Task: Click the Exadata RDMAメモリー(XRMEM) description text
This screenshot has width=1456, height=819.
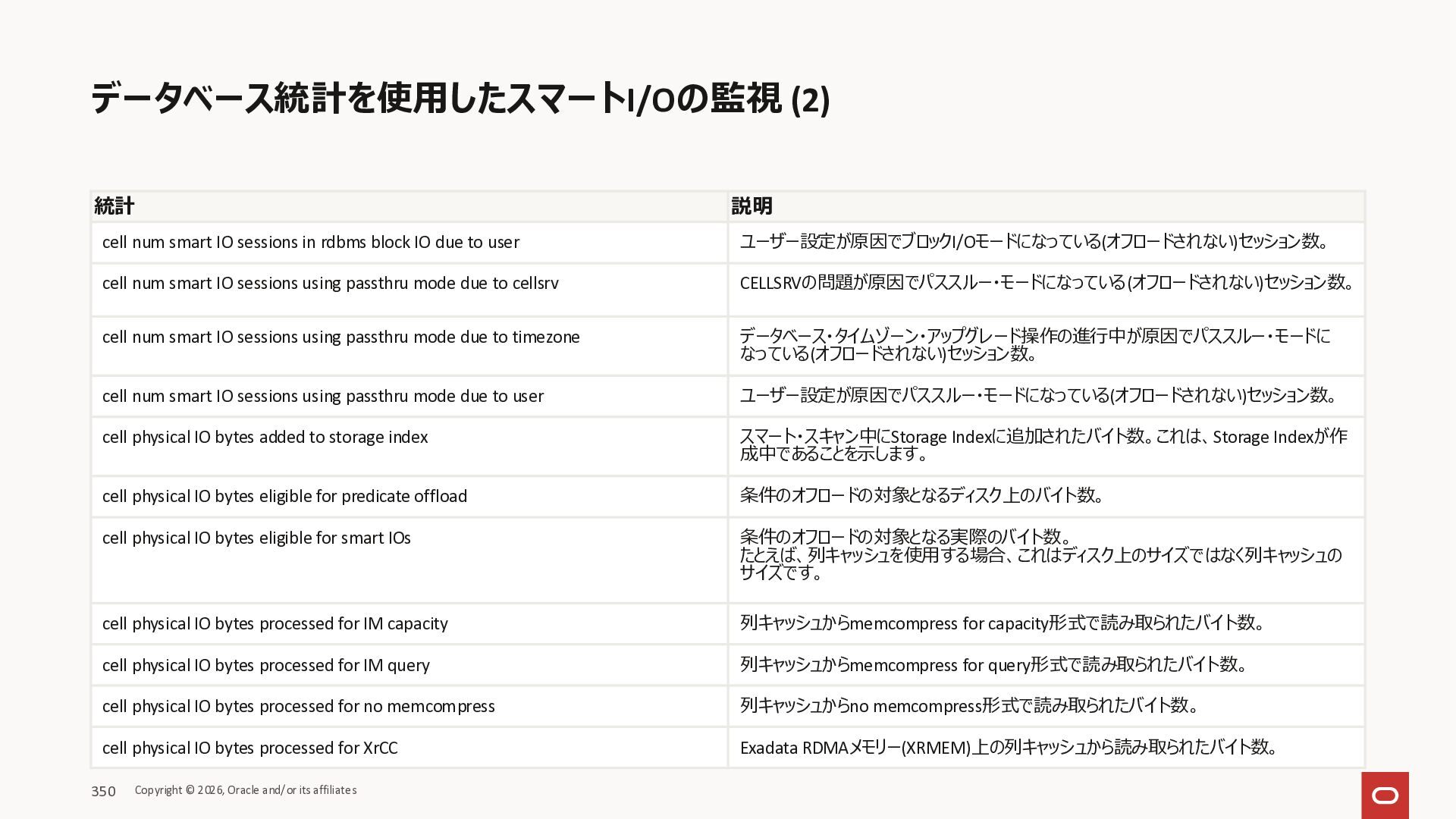Action: coord(1009,748)
